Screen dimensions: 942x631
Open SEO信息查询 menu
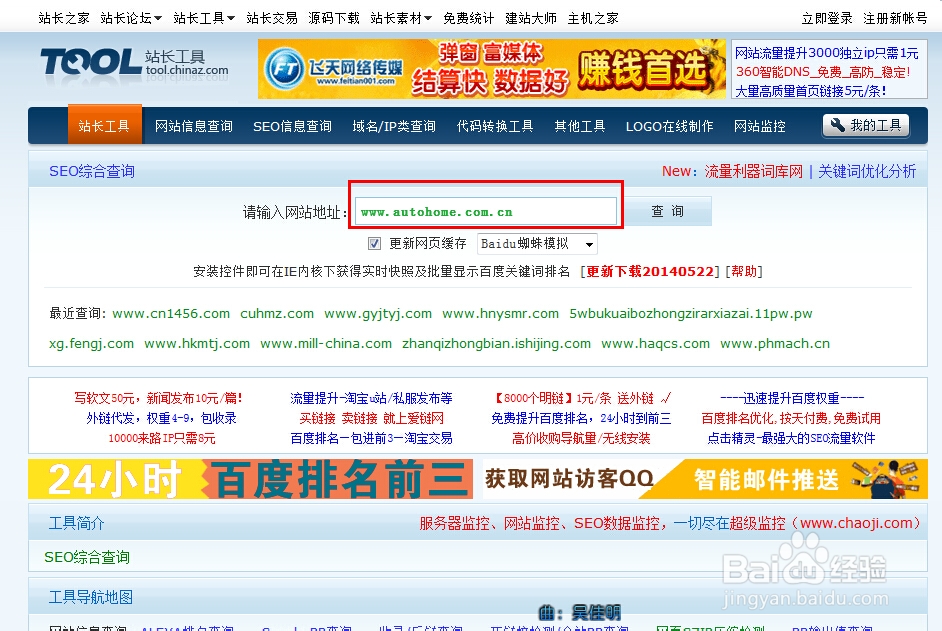click(292, 126)
